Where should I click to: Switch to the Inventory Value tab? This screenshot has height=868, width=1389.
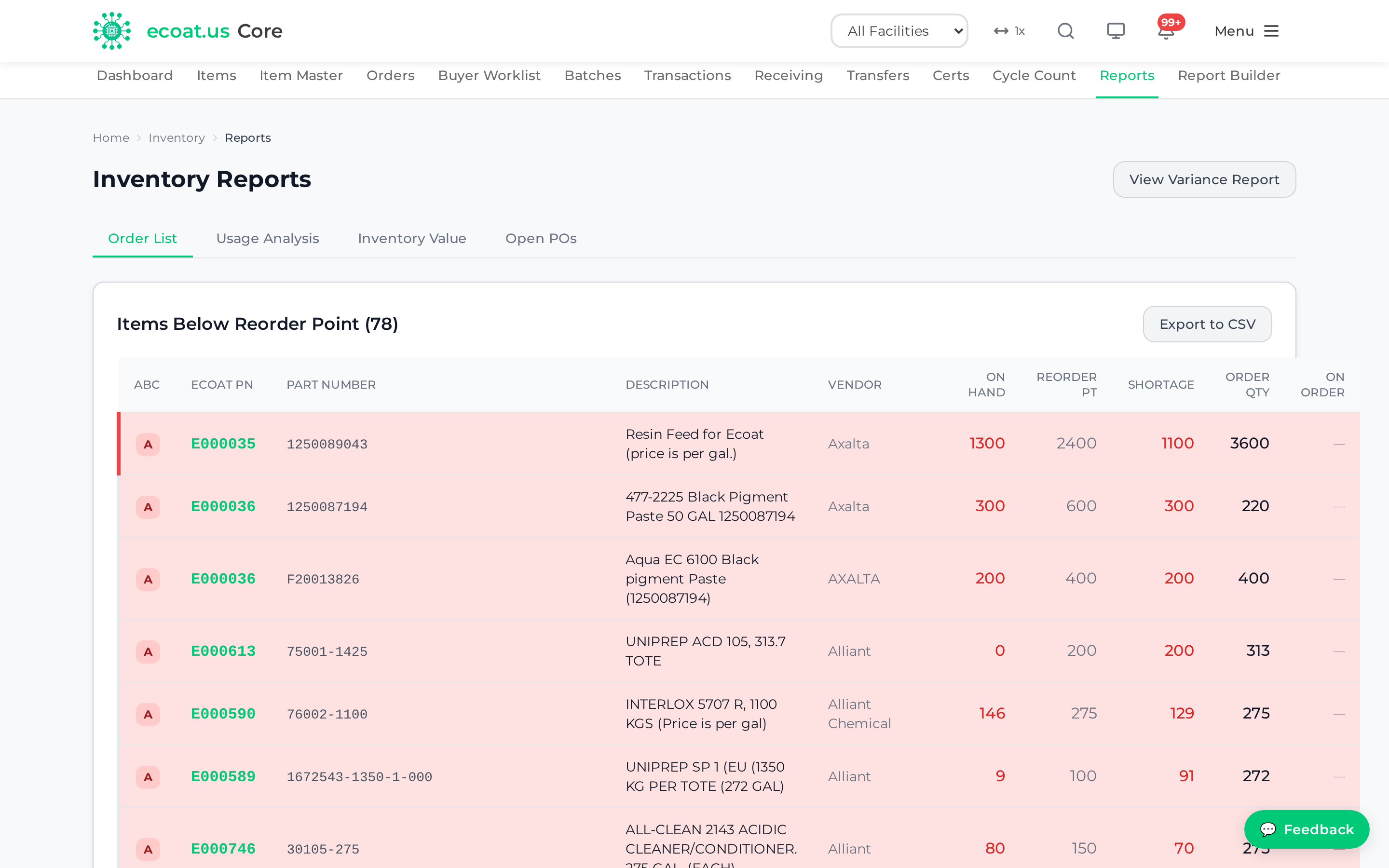412,238
